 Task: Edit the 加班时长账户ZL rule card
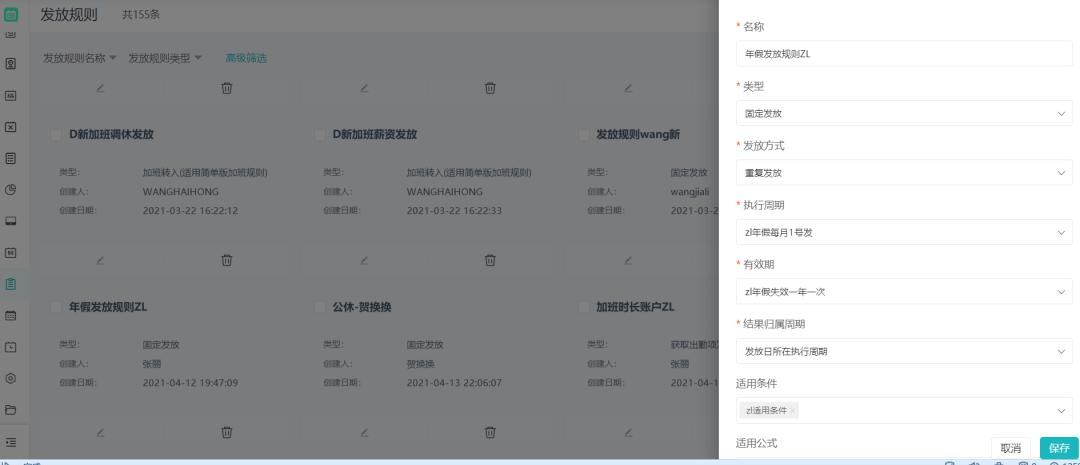pyautogui.click(x=627, y=433)
